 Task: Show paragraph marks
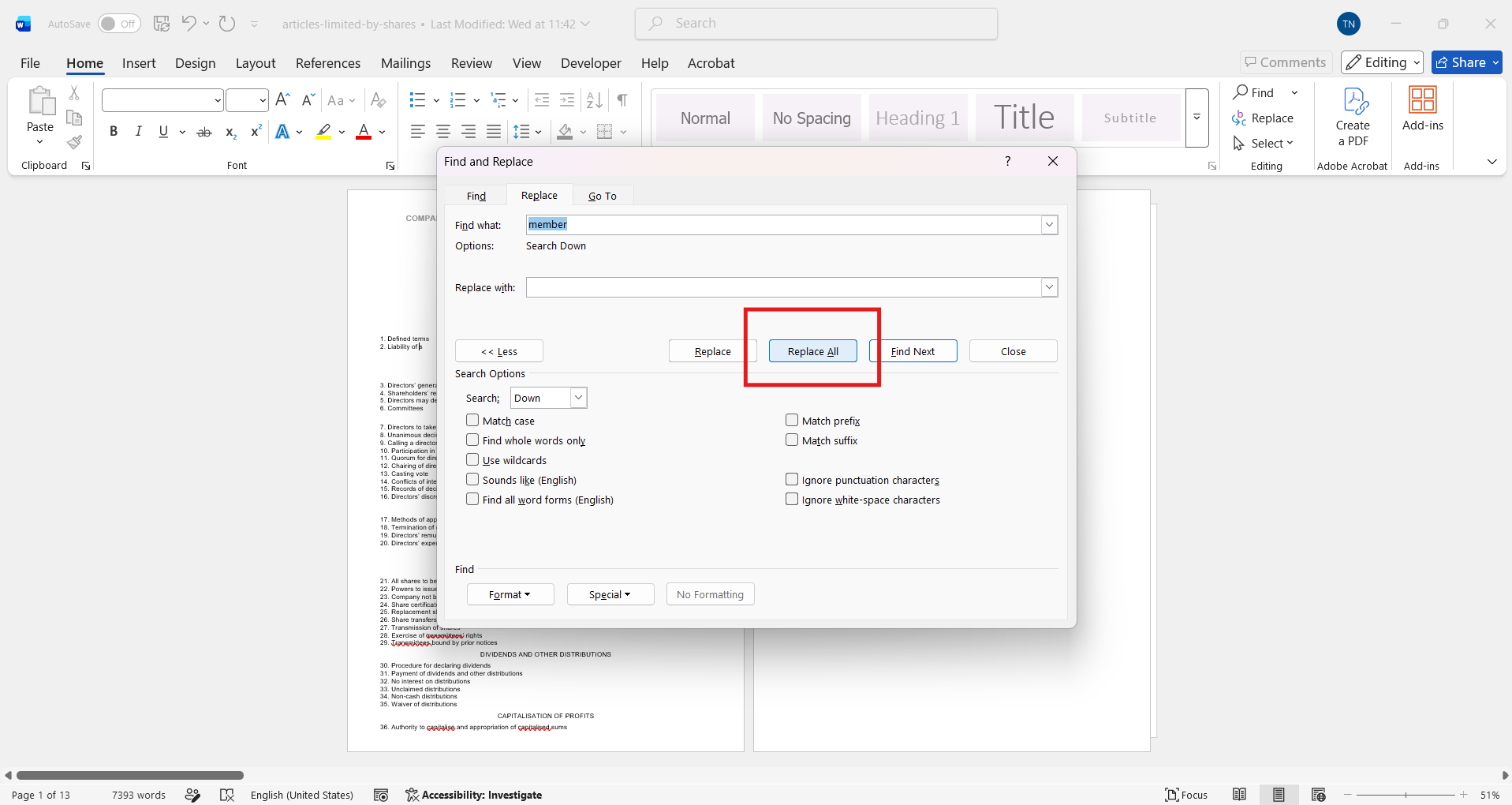point(622,100)
